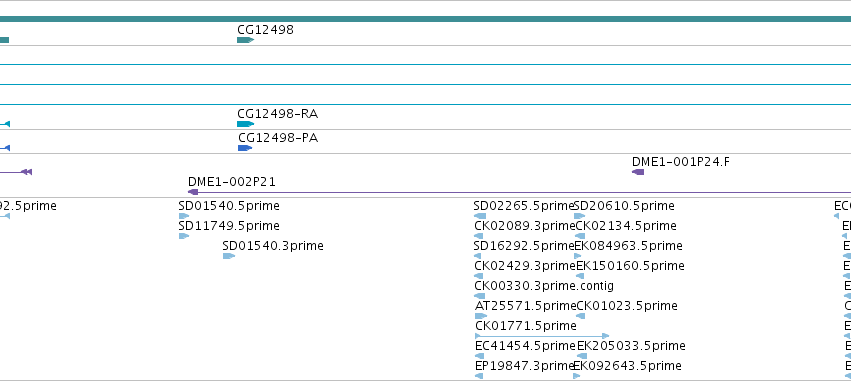The width and height of the screenshot is (851, 381).
Task: Click the CG12498 gene arrow glyph
Action: [x=245, y=40]
